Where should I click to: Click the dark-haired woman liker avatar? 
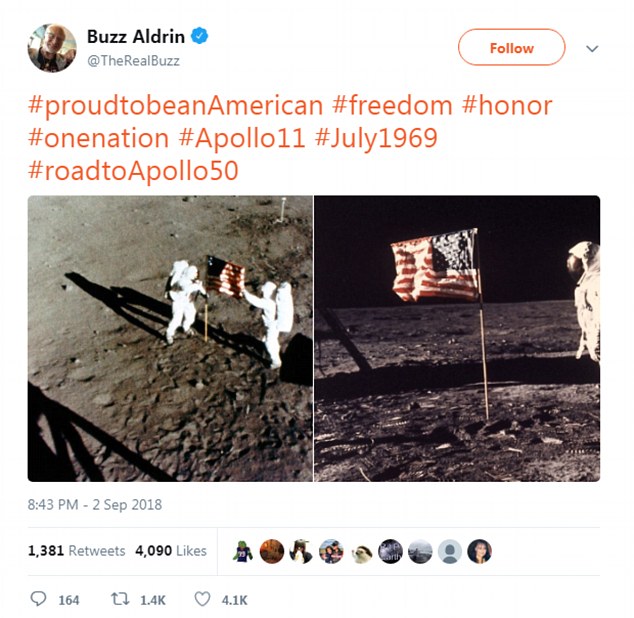pyautogui.click(x=480, y=551)
